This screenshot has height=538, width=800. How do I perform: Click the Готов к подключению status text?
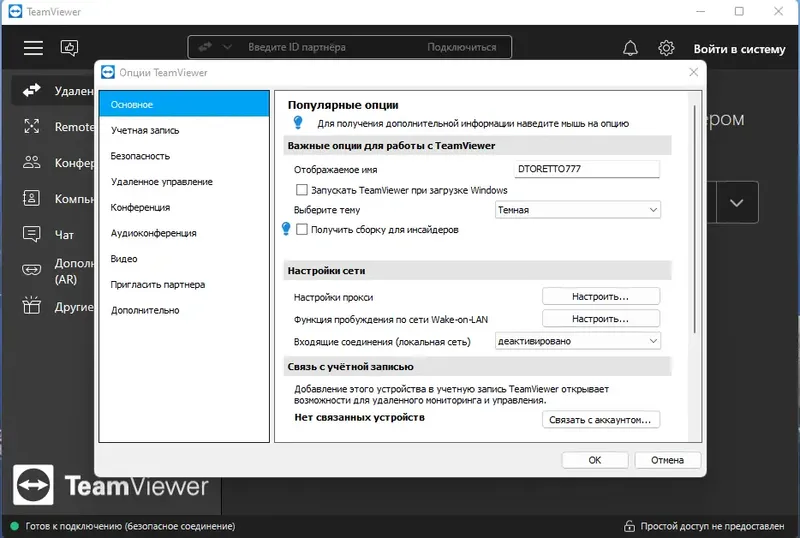coord(130,526)
